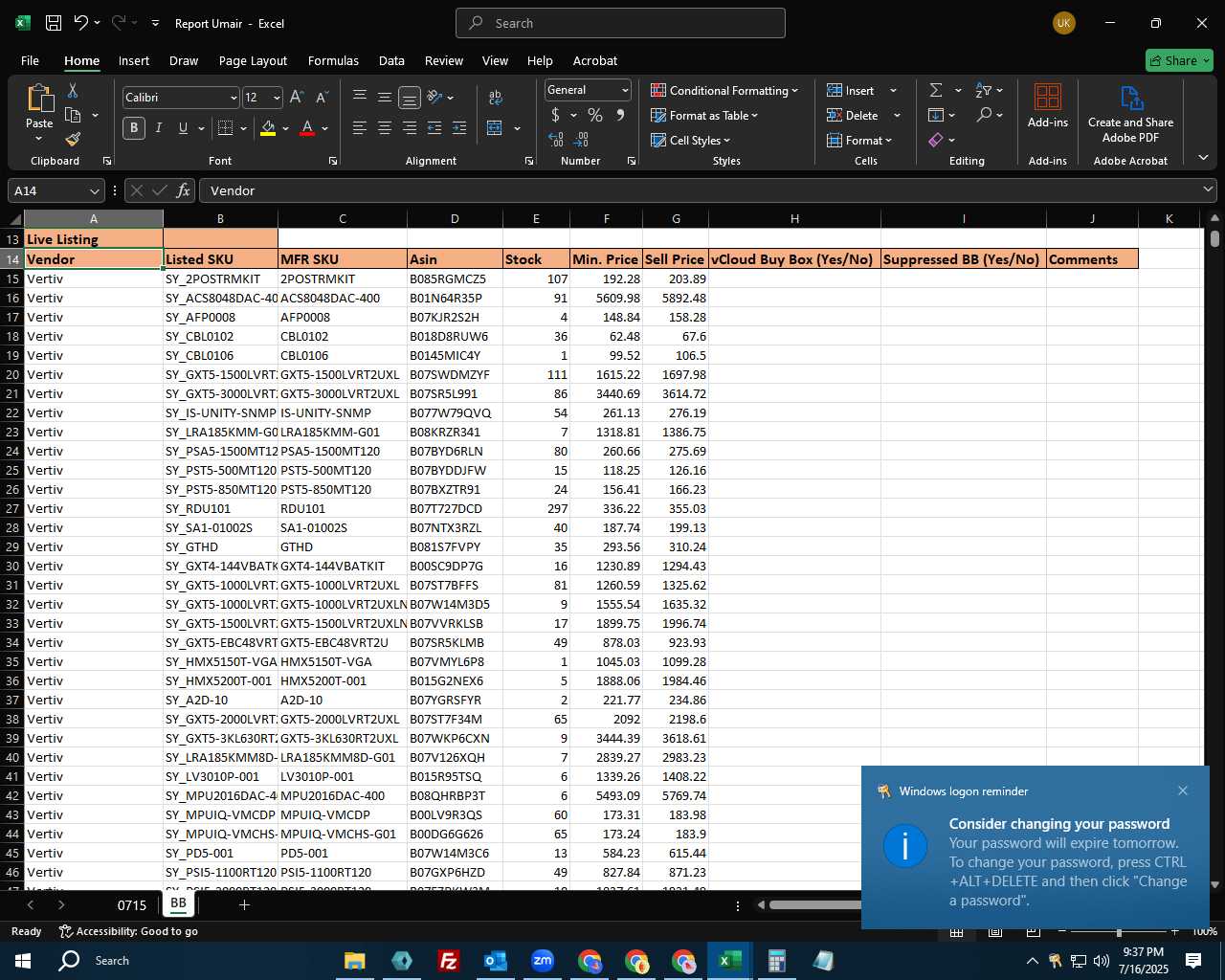Click the Wrap Text icon
The image size is (1225, 980).
click(x=495, y=98)
